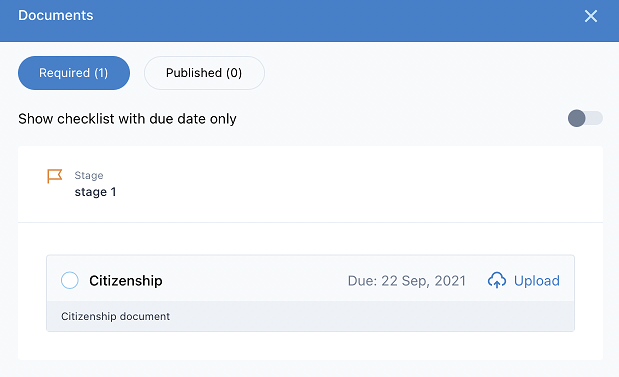Click the Due: 22 Sep, 2021 date
Screen dimensions: 619x377
[x=407, y=281]
